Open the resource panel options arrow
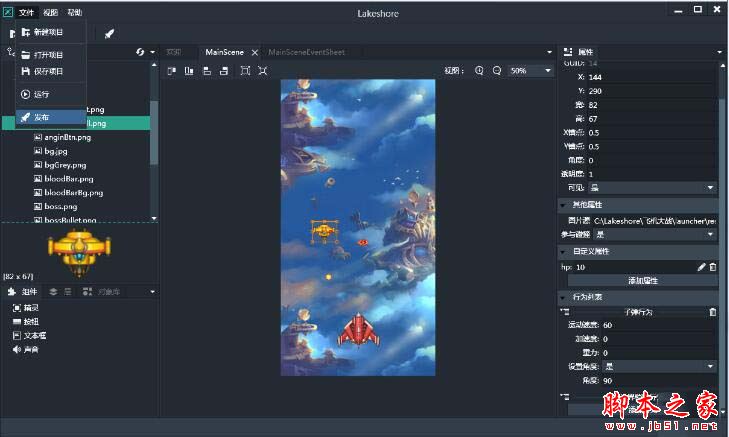 click(152, 52)
